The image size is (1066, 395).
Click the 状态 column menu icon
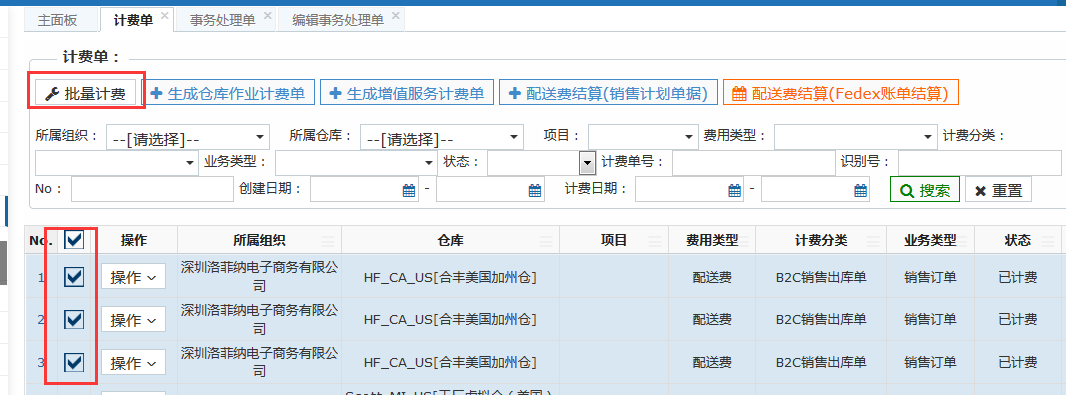(x=1048, y=241)
